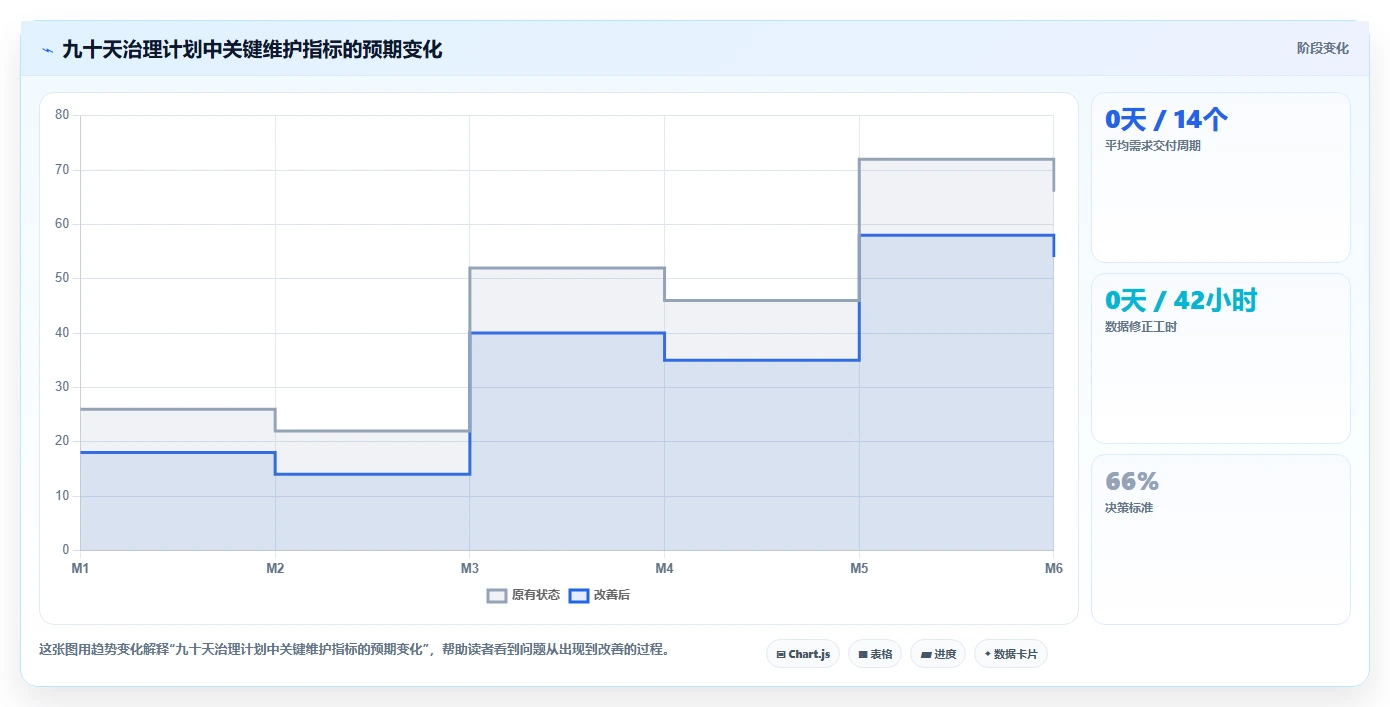The image size is (1390, 707).
Task: Click the 改善后 legend label
Action: 612,595
